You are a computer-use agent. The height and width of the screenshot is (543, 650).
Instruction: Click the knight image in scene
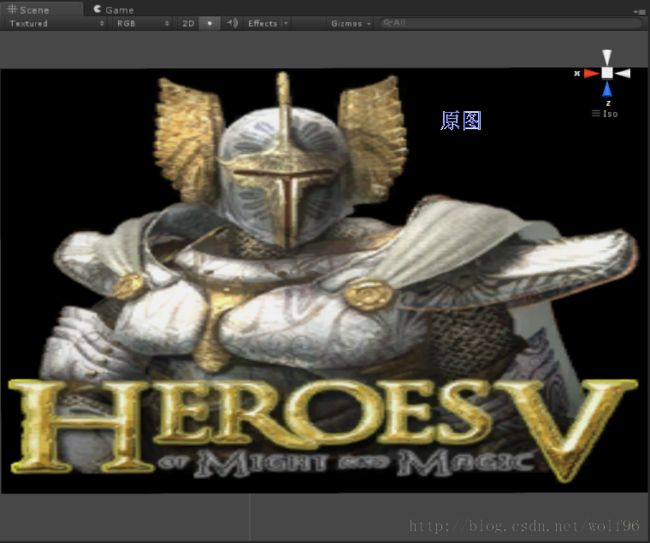(323, 281)
